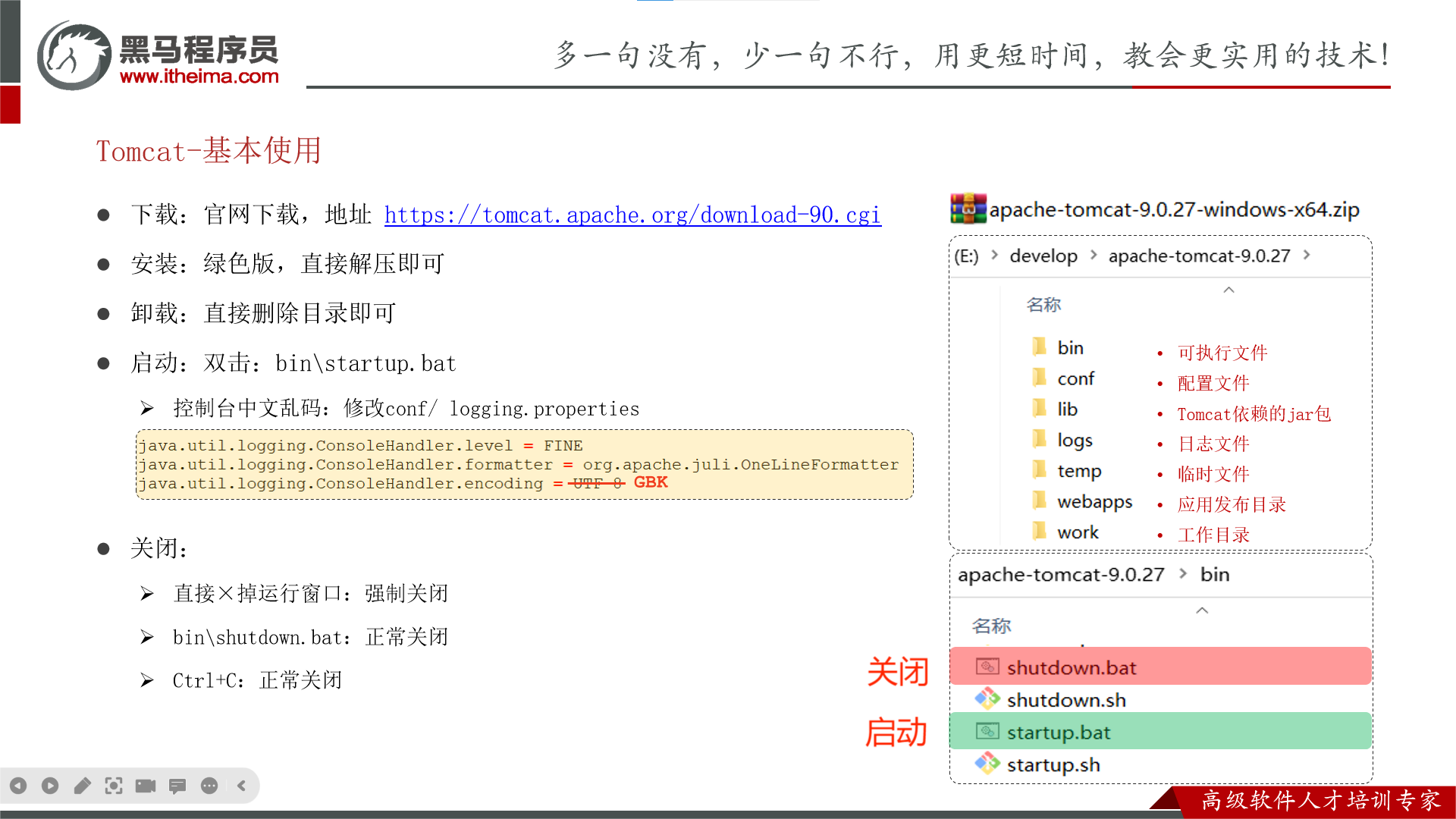Screen dimensions: 1456x819
Task: Click the startup.bat file name
Action: pos(1059,733)
